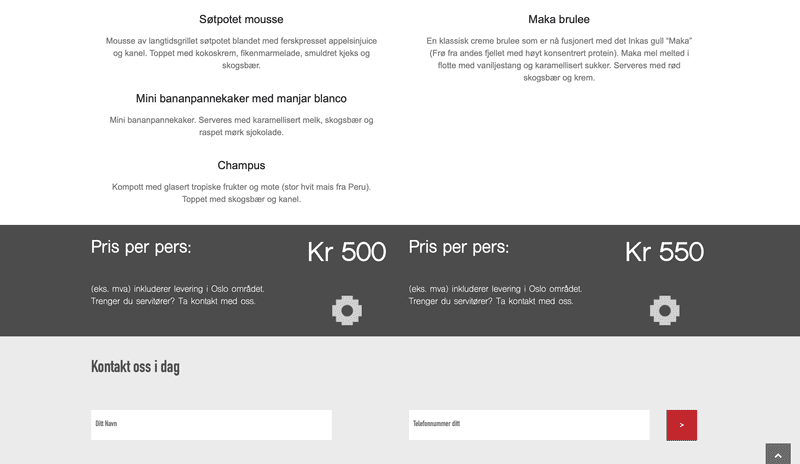
Task: Click the Maka brulee description paragraph
Action: pyautogui.click(x=559, y=59)
